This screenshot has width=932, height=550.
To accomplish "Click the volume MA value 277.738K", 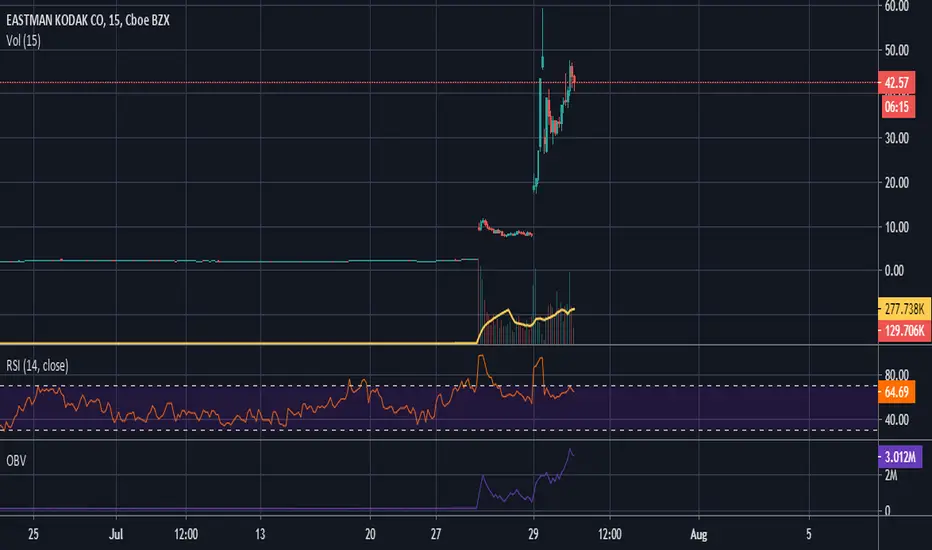I will 904,309.
